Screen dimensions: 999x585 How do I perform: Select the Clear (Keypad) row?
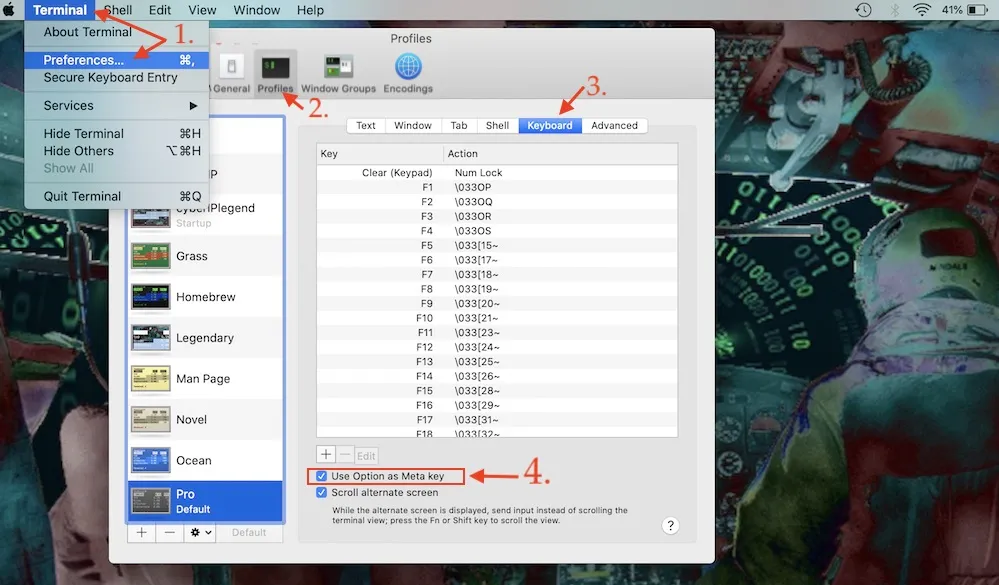pos(497,173)
